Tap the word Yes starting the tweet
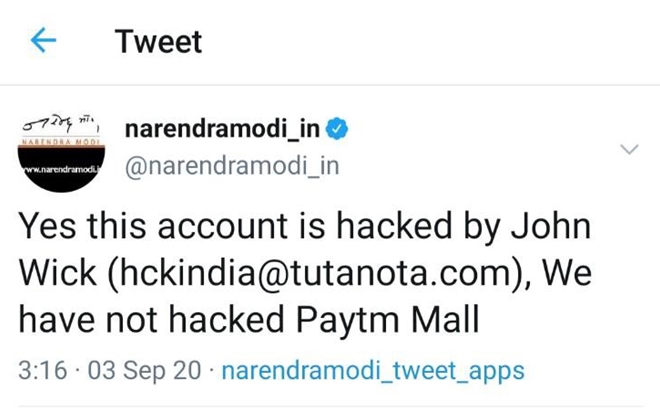The height and width of the screenshot is (411, 660). pos(48,226)
